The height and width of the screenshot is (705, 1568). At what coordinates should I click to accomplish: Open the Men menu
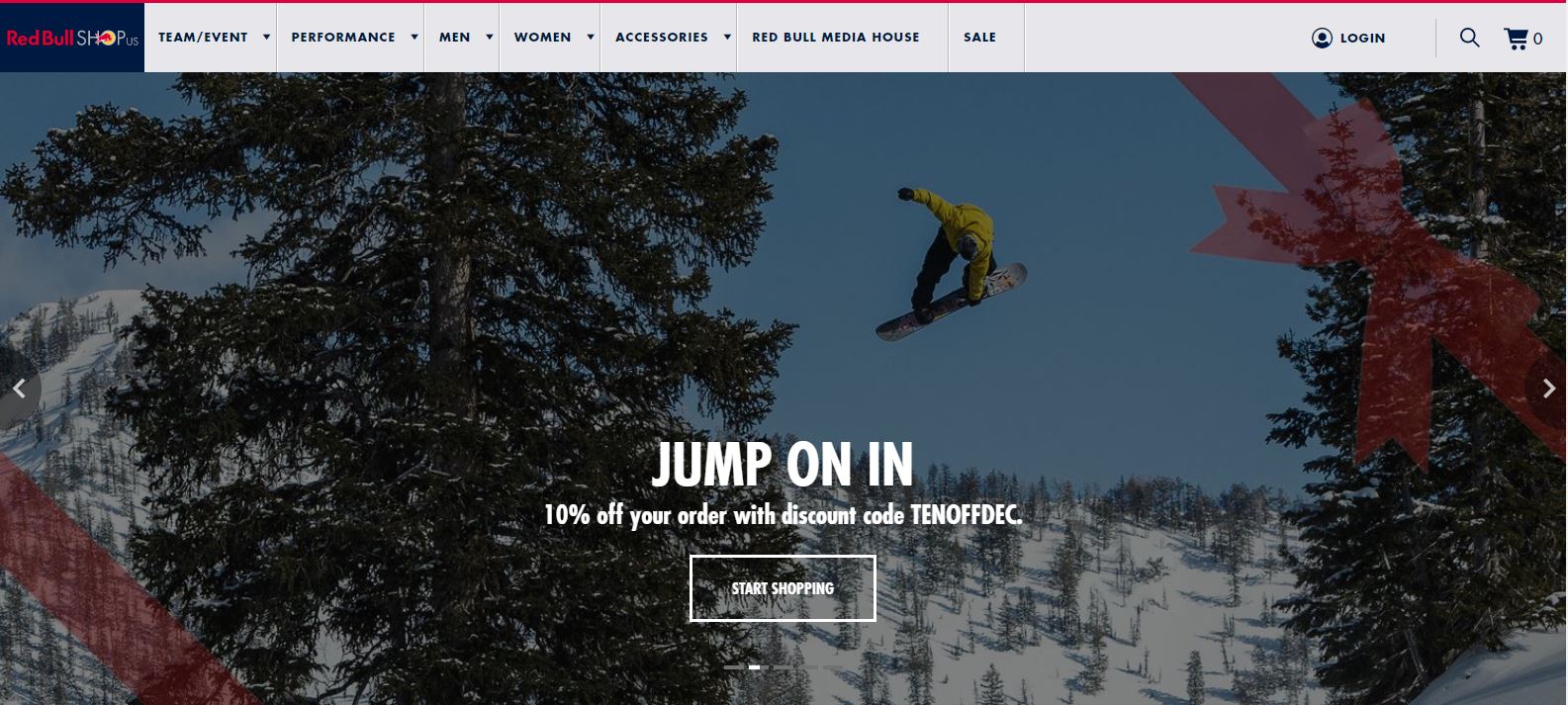(455, 38)
